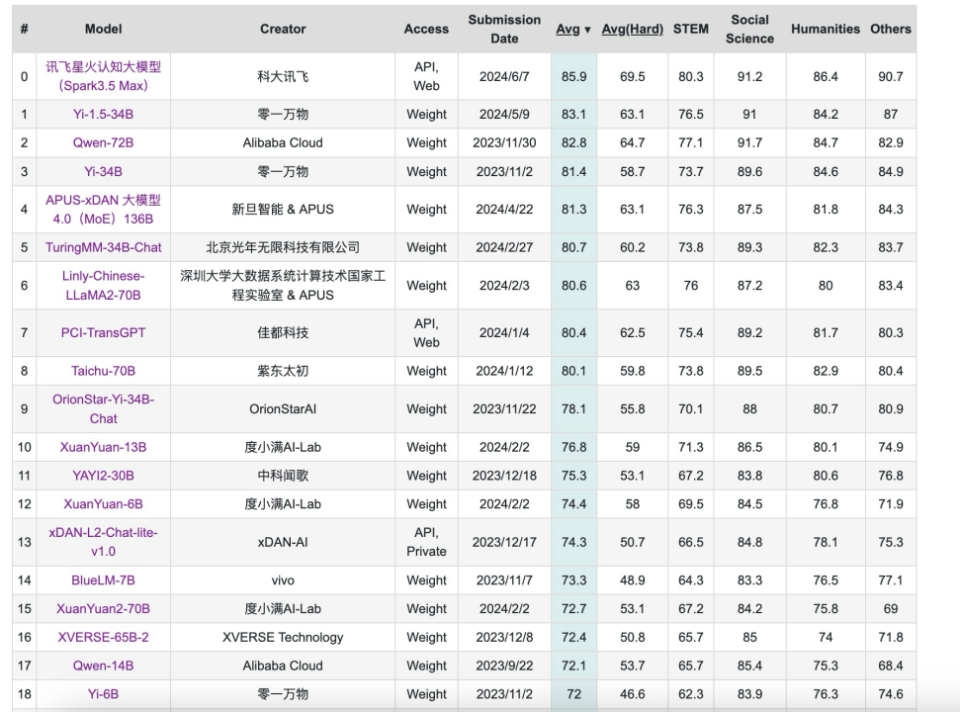Click the Model column header
This screenshot has height=712, width=960.
pyautogui.click(x=103, y=29)
